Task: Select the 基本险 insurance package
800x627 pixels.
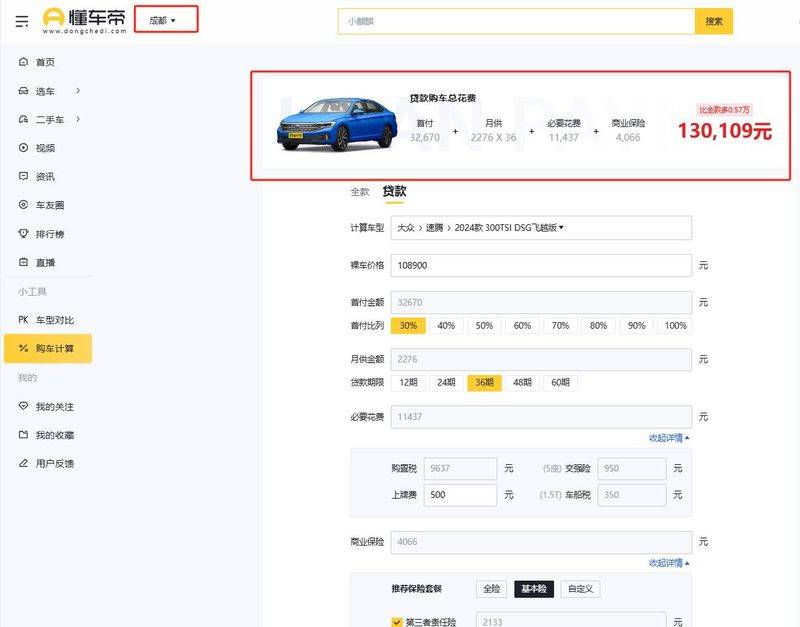Action: tap(534, 589)
